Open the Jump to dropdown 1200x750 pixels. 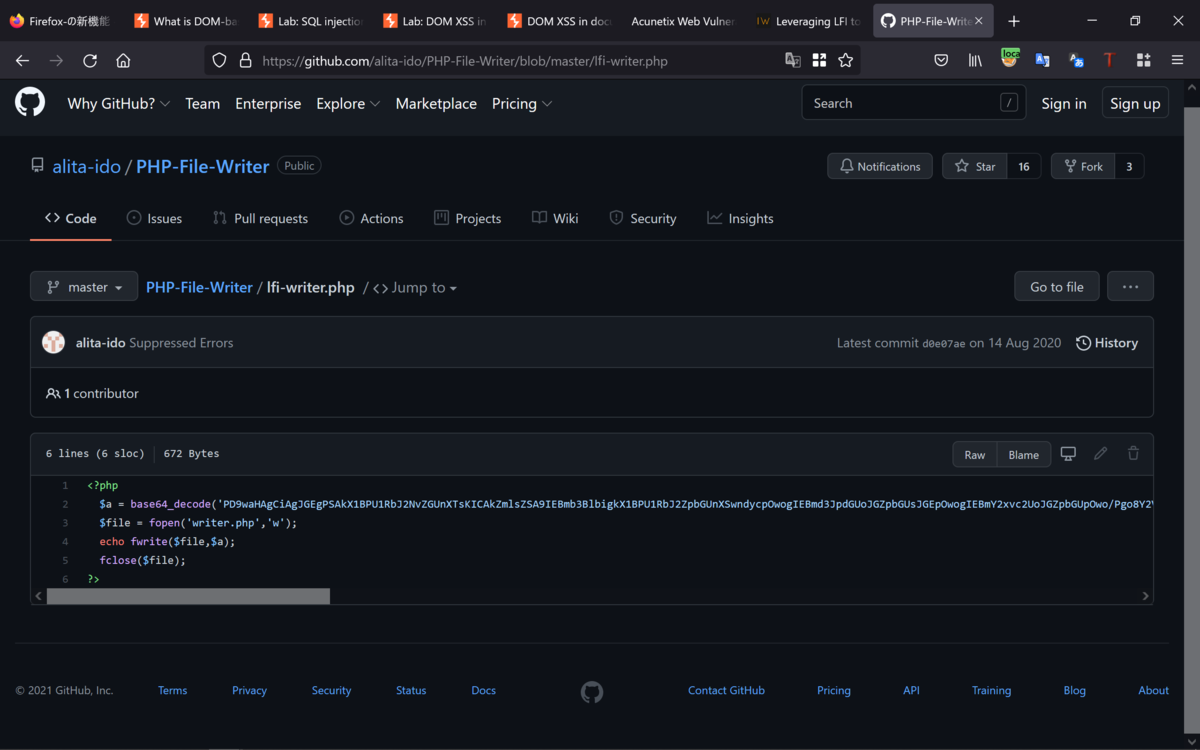tap(415, 288)
